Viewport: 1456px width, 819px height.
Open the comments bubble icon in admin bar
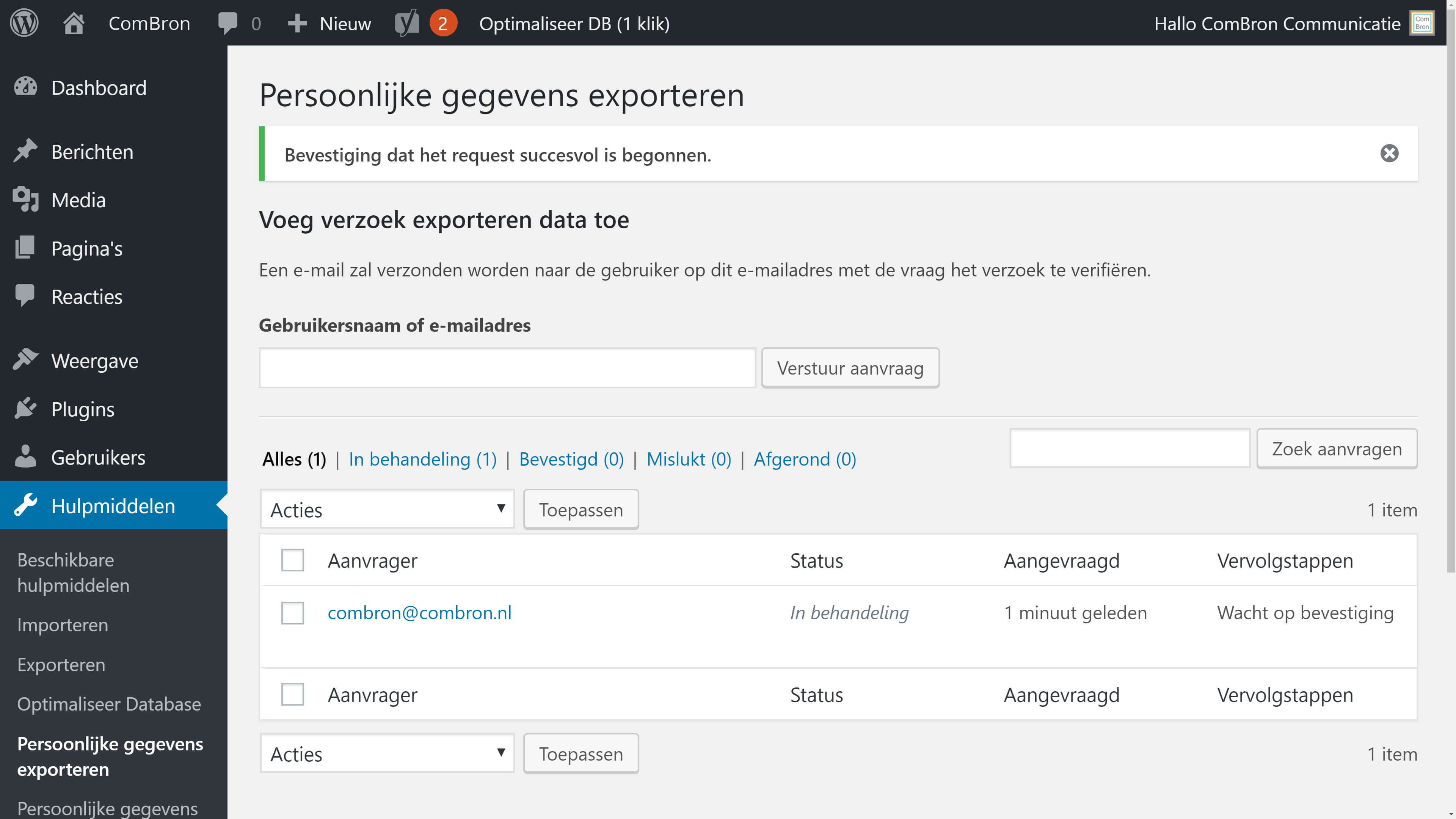(x=228, y=23)
